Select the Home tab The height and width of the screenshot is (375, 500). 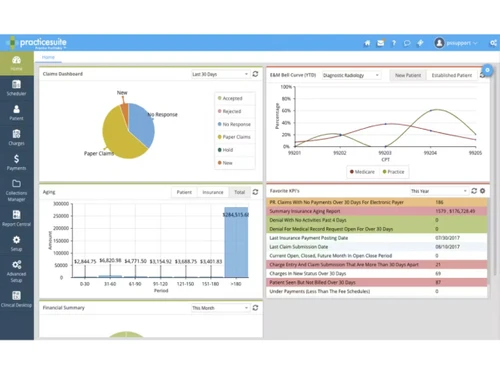coord(48,57)
